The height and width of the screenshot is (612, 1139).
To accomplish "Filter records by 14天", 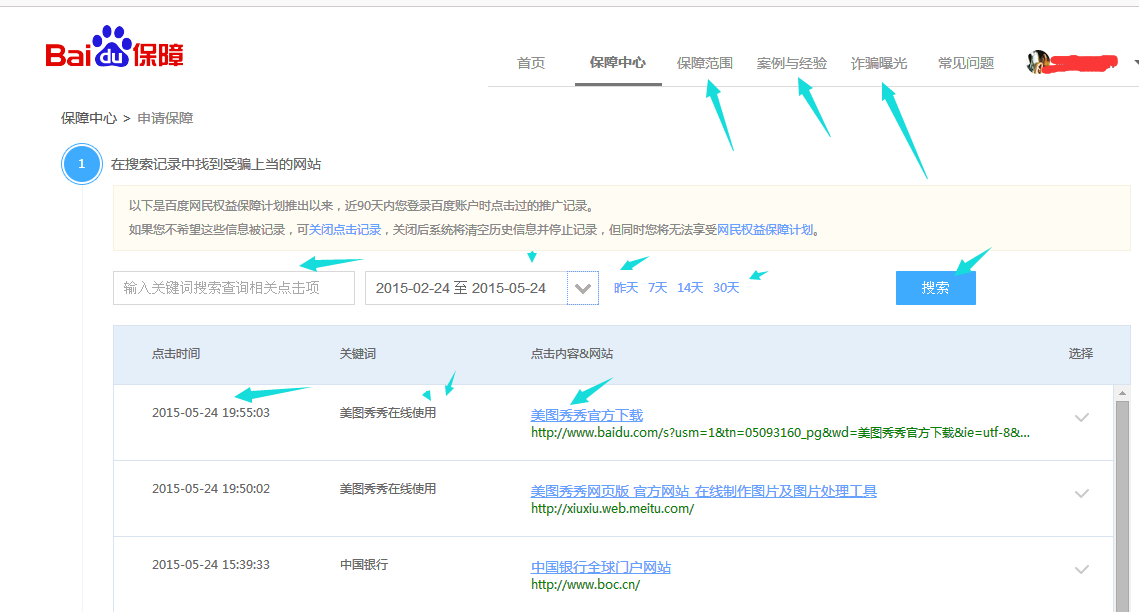I will (690, 288).
